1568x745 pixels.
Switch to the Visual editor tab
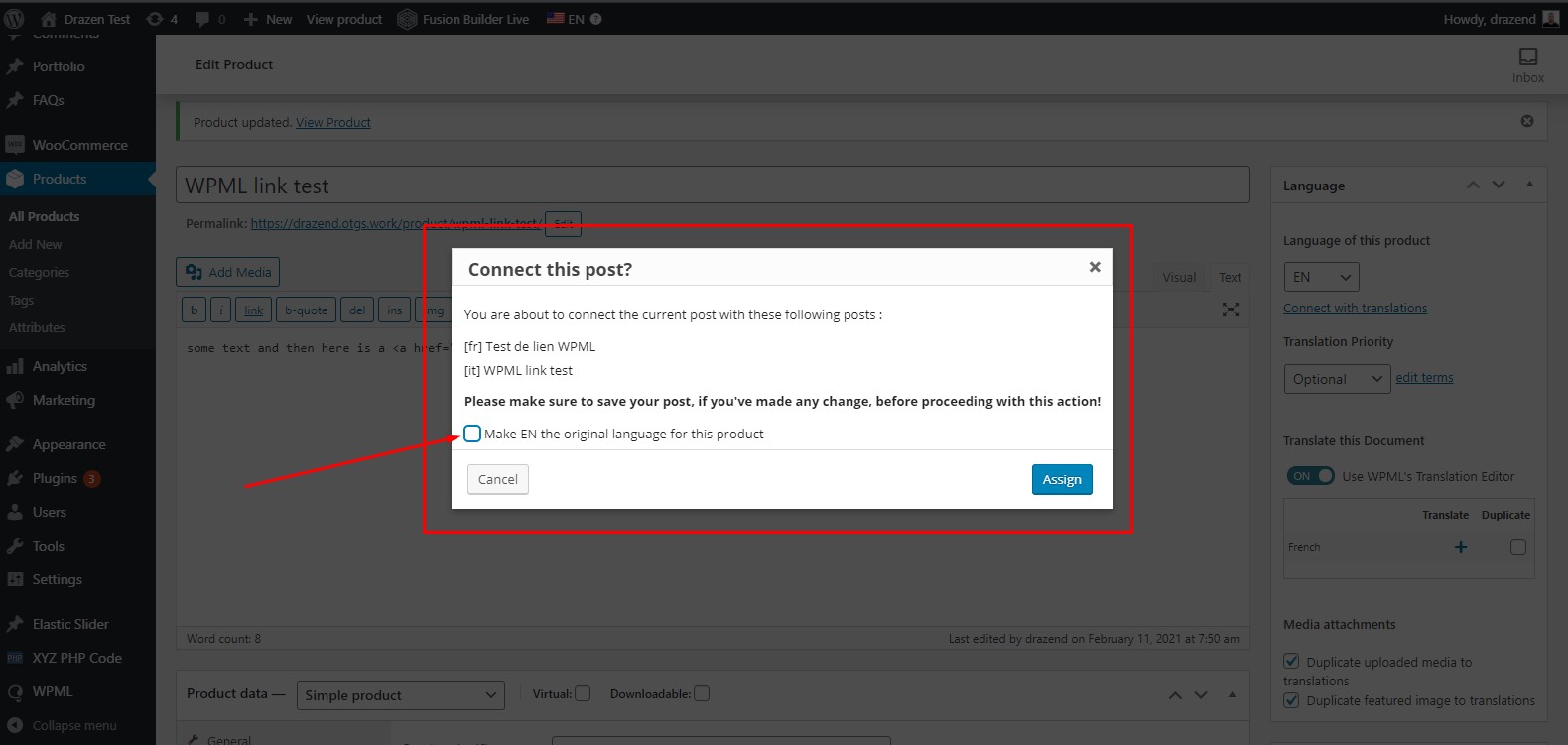pyautogui.click(x=1179, y=278)
